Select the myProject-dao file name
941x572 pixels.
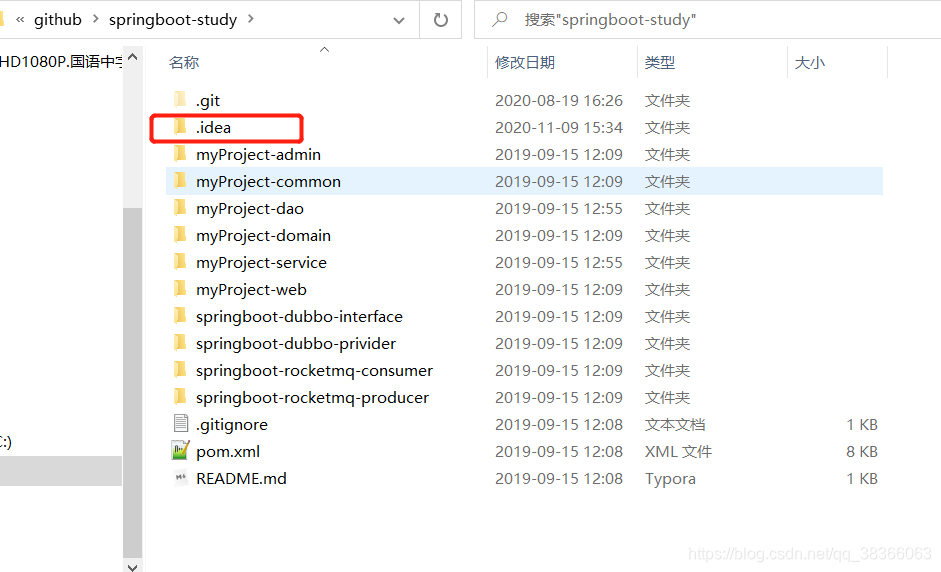(x=250, y=208)
